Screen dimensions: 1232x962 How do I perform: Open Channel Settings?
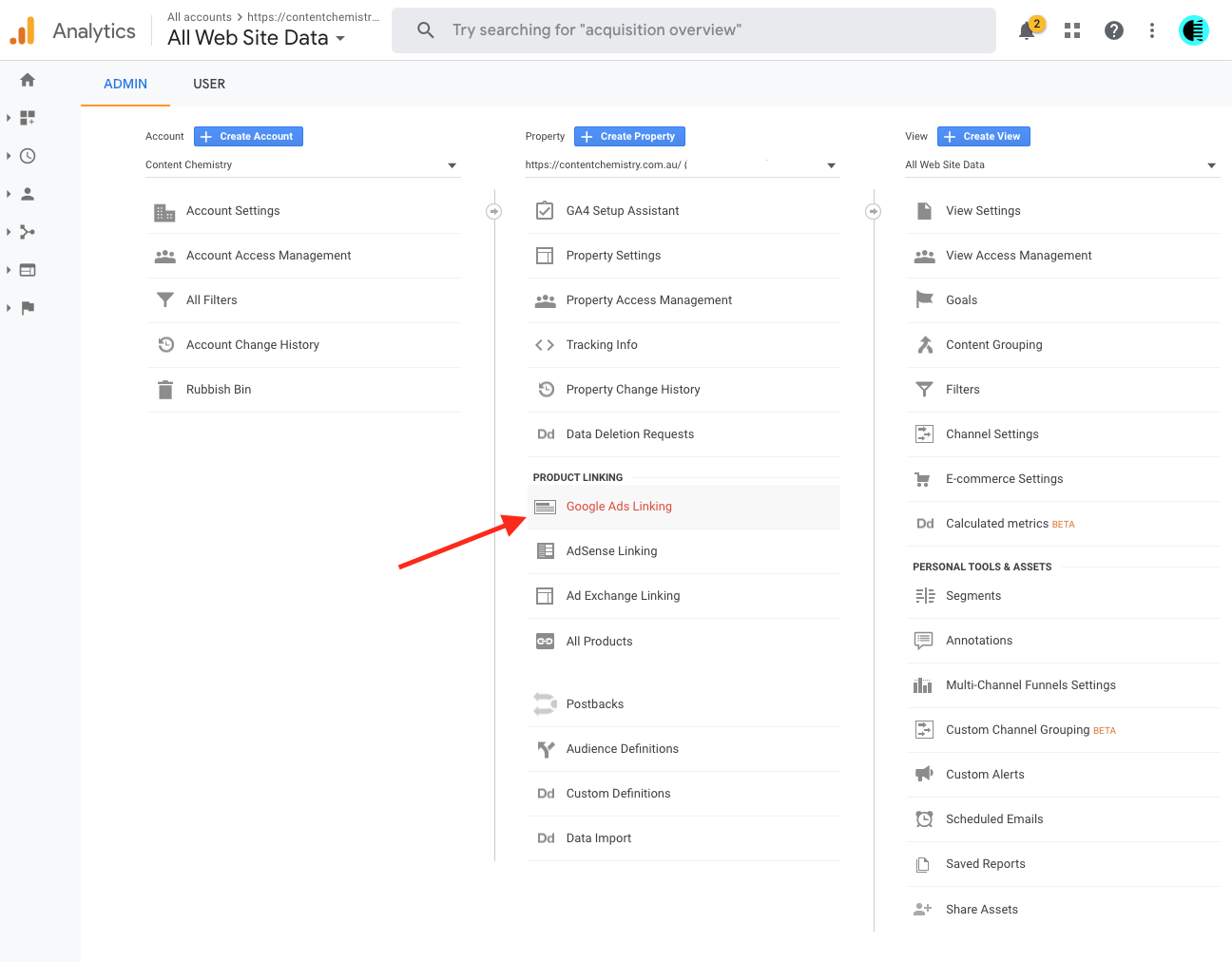click(1063, 434)
